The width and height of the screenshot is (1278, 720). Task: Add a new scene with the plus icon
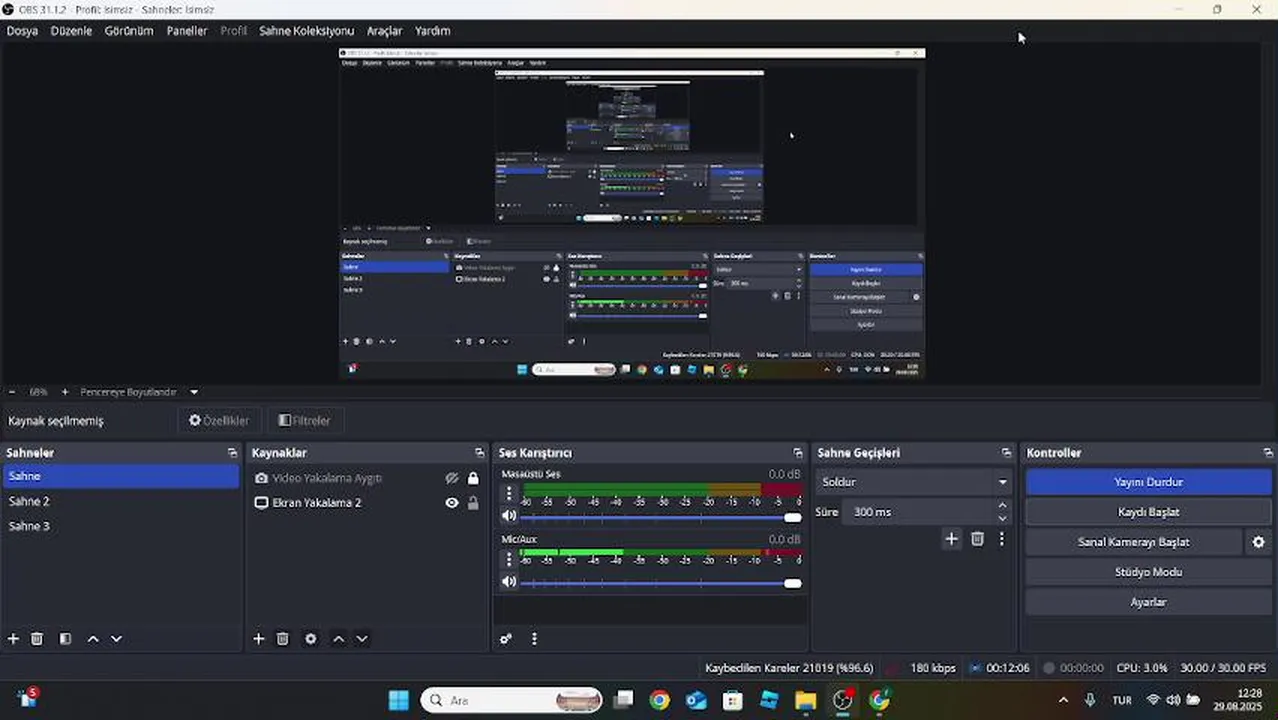(x=13, y=639)
